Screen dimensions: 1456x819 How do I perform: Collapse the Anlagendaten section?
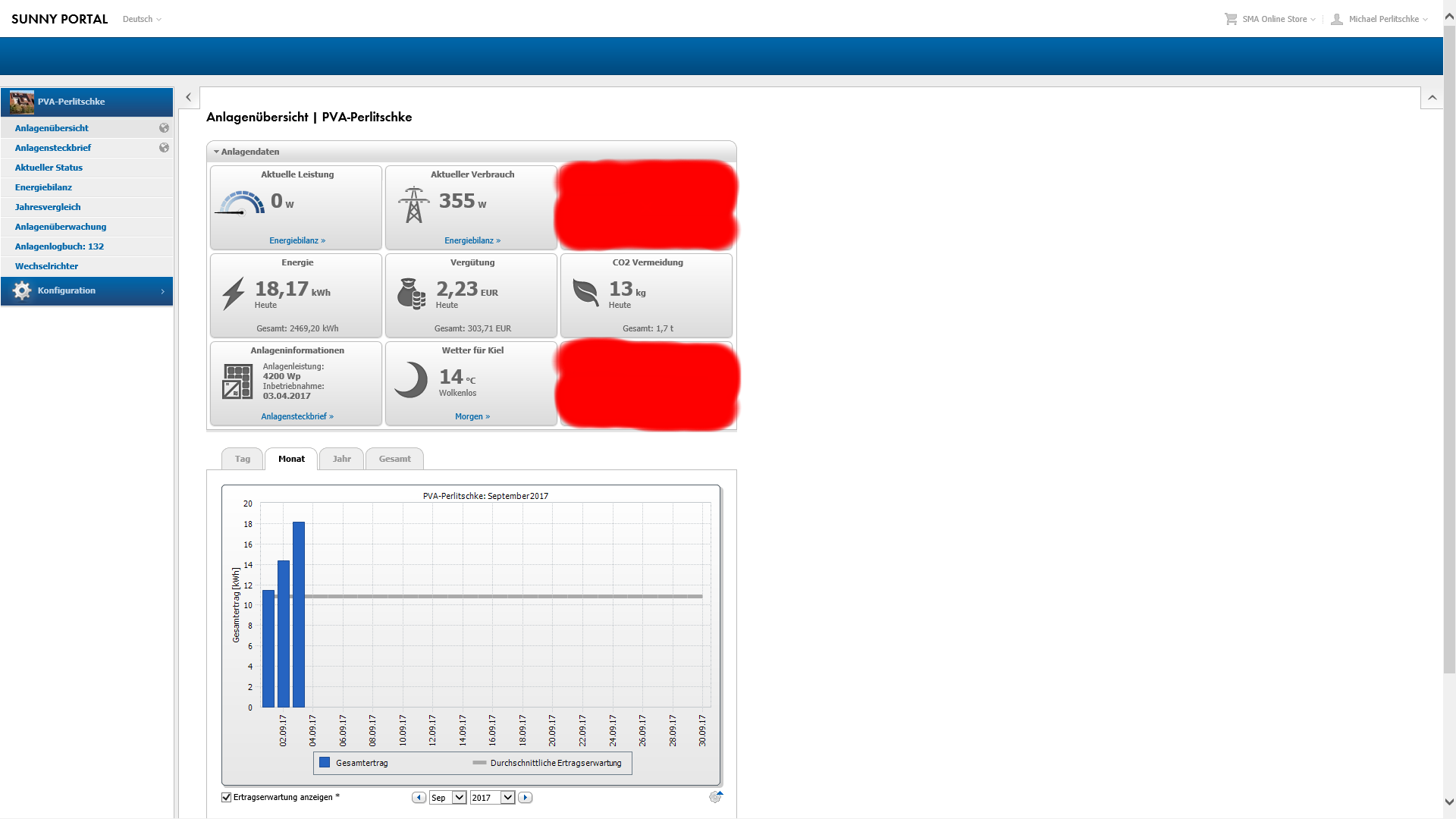[x=217, y=152]
